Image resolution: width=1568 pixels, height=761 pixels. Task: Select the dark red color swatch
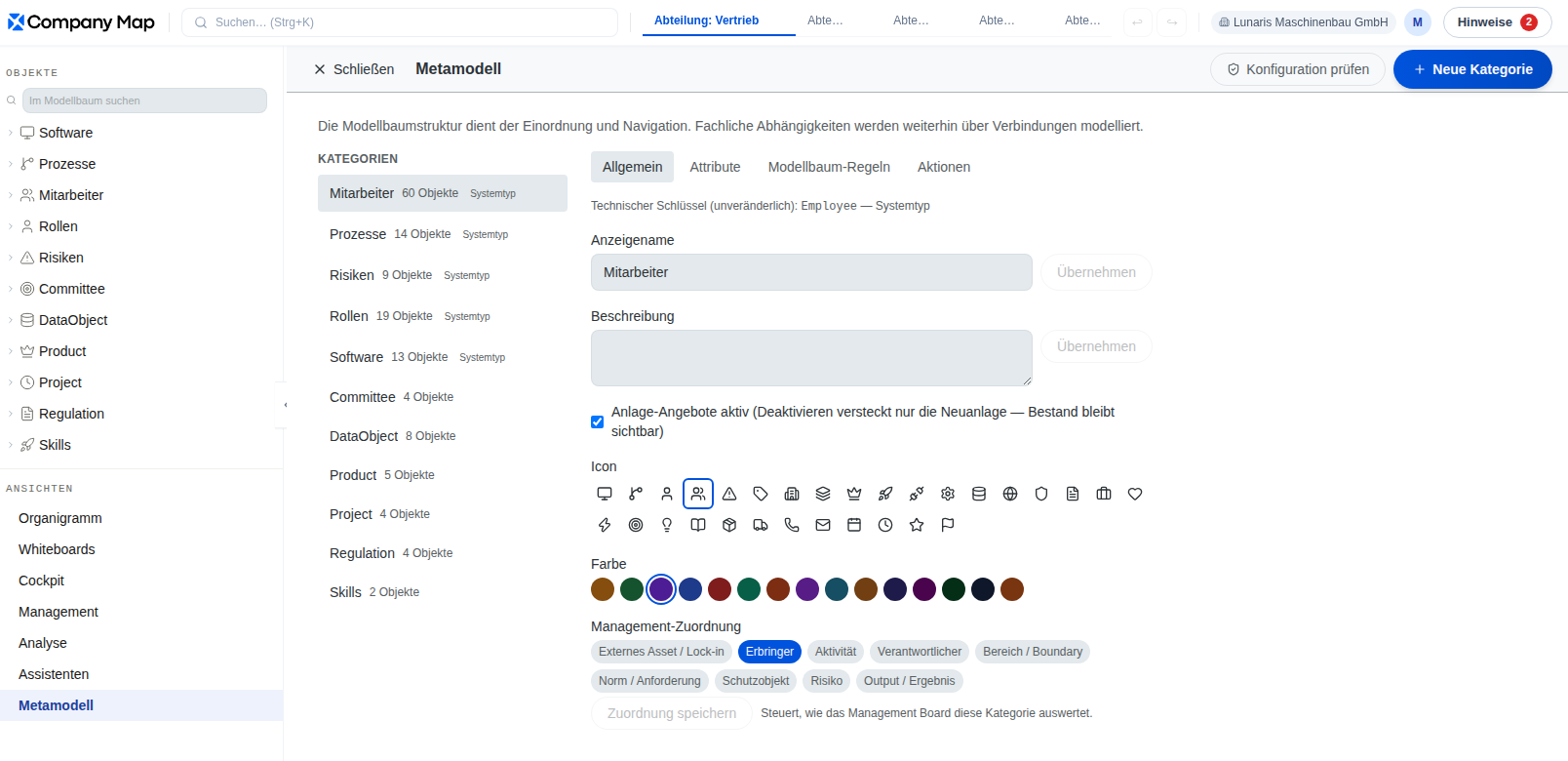click(720, 589)
